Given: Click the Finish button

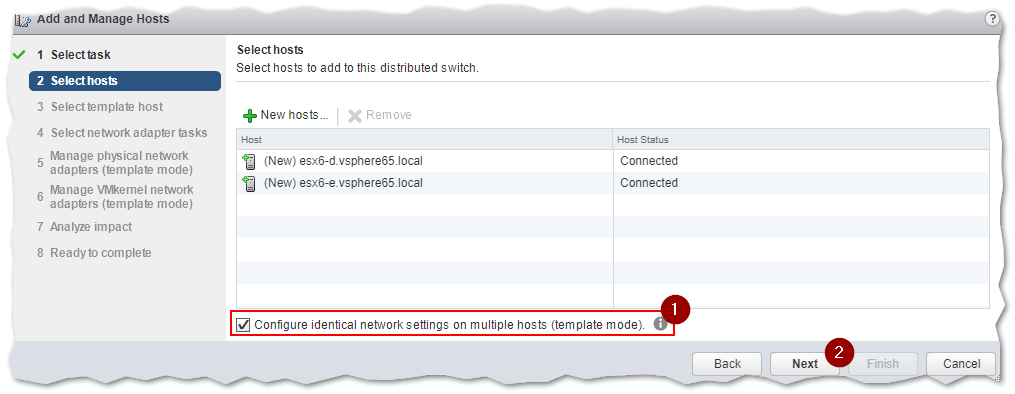Looking at the screenshot, I should (x=882, y=364).
